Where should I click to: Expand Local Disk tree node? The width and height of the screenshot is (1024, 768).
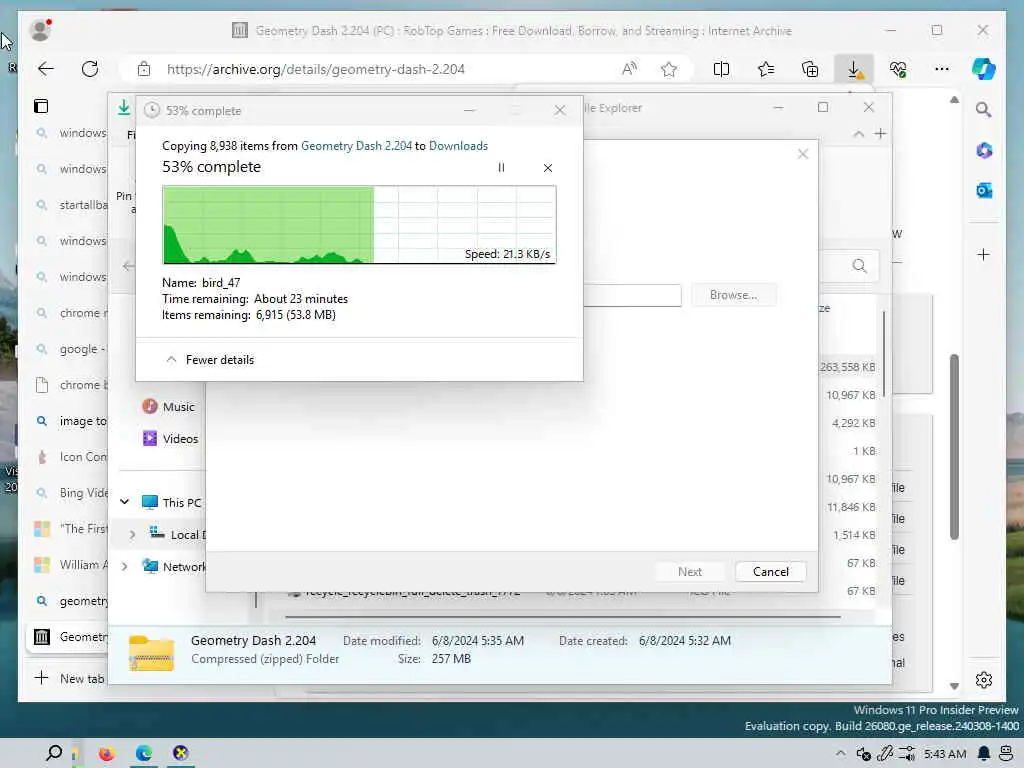click(132, 535)
